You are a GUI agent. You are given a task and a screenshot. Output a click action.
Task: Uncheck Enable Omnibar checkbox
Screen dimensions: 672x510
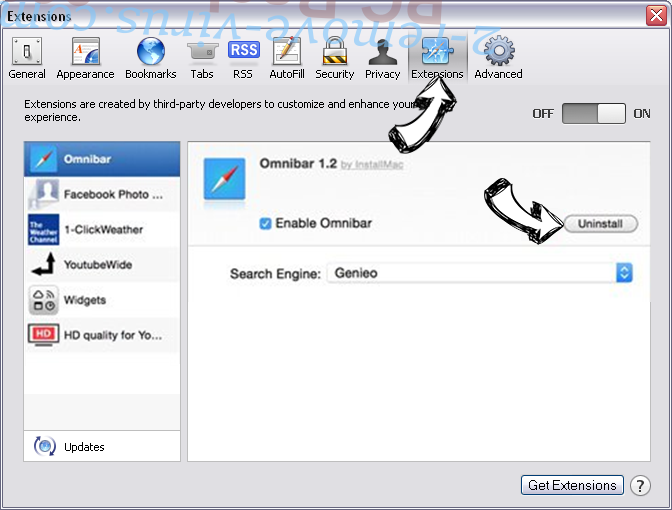(265, 223)
